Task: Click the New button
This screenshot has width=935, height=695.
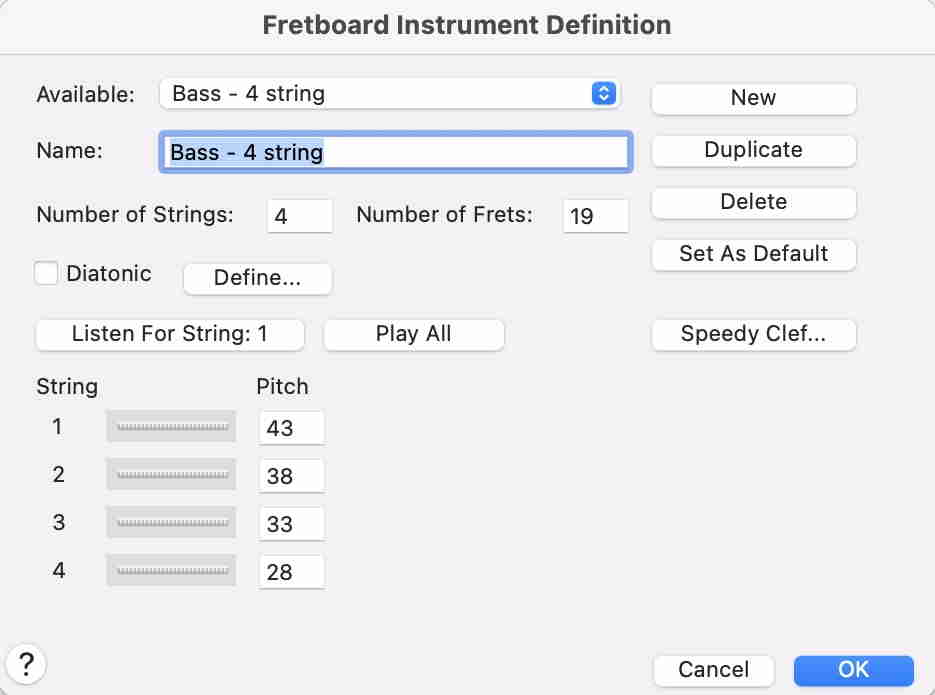Action: click(x=753, y=98)
